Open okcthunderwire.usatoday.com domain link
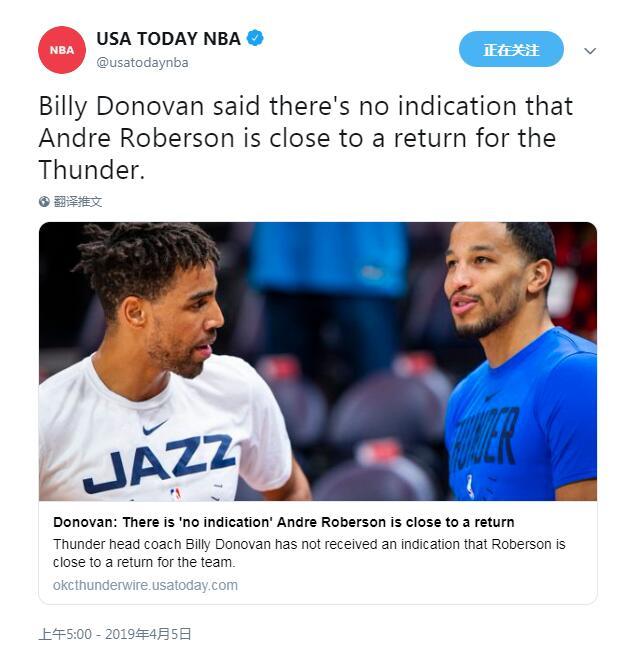The height and width of the screenshot is (652, 633). coord(145,585)
